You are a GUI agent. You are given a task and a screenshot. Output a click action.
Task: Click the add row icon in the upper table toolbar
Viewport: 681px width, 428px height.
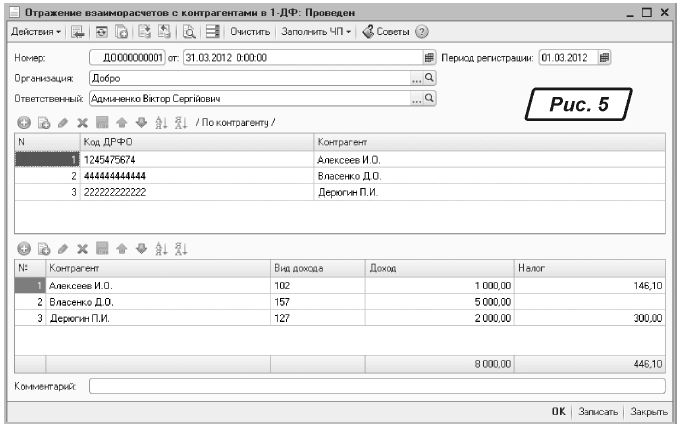click(24, 122)
